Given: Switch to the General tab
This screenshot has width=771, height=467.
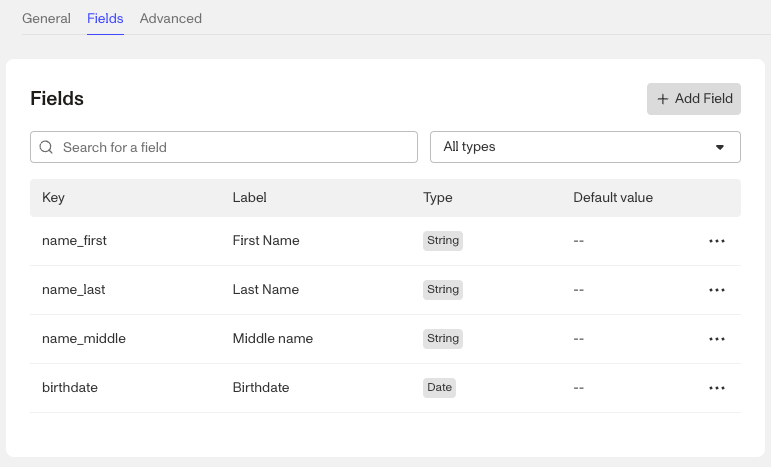Looking at the screenshot, I should point(46,19).
